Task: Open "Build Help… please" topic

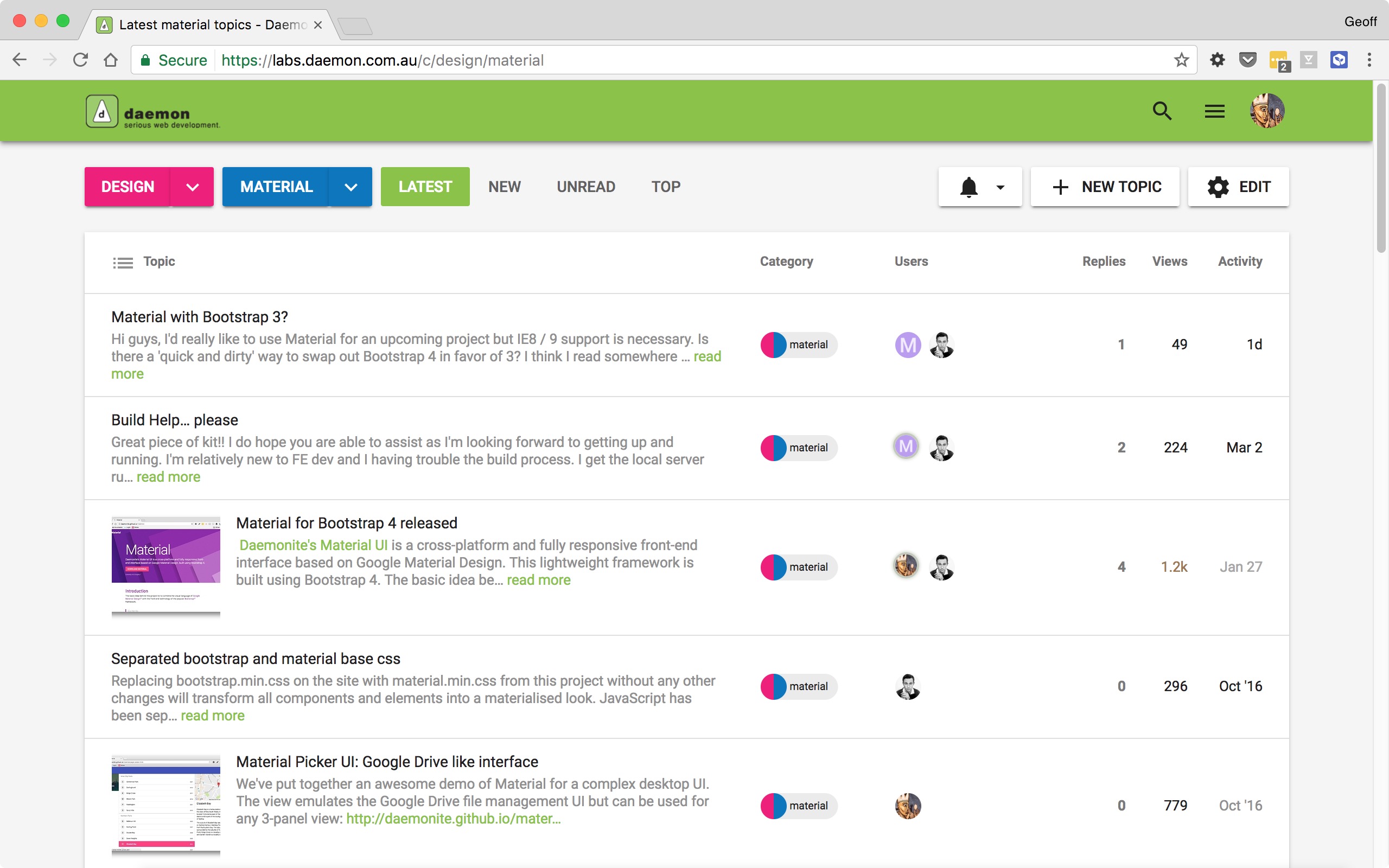Action: pyautogui.click(x=175, y=420)
